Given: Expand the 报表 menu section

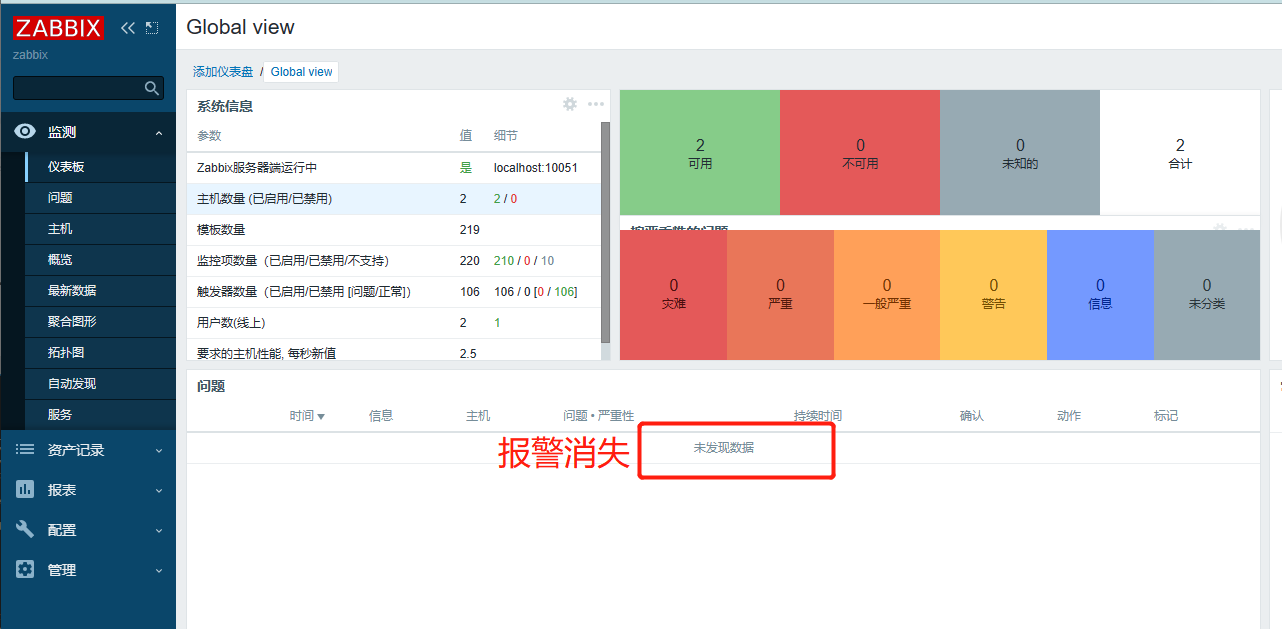Looking at the screenshot, I should coord(158,491).
